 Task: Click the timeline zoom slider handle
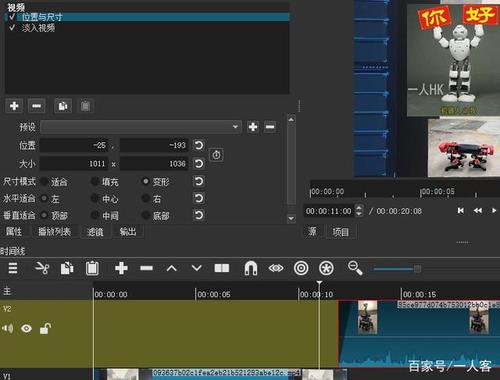coord(417,269)
